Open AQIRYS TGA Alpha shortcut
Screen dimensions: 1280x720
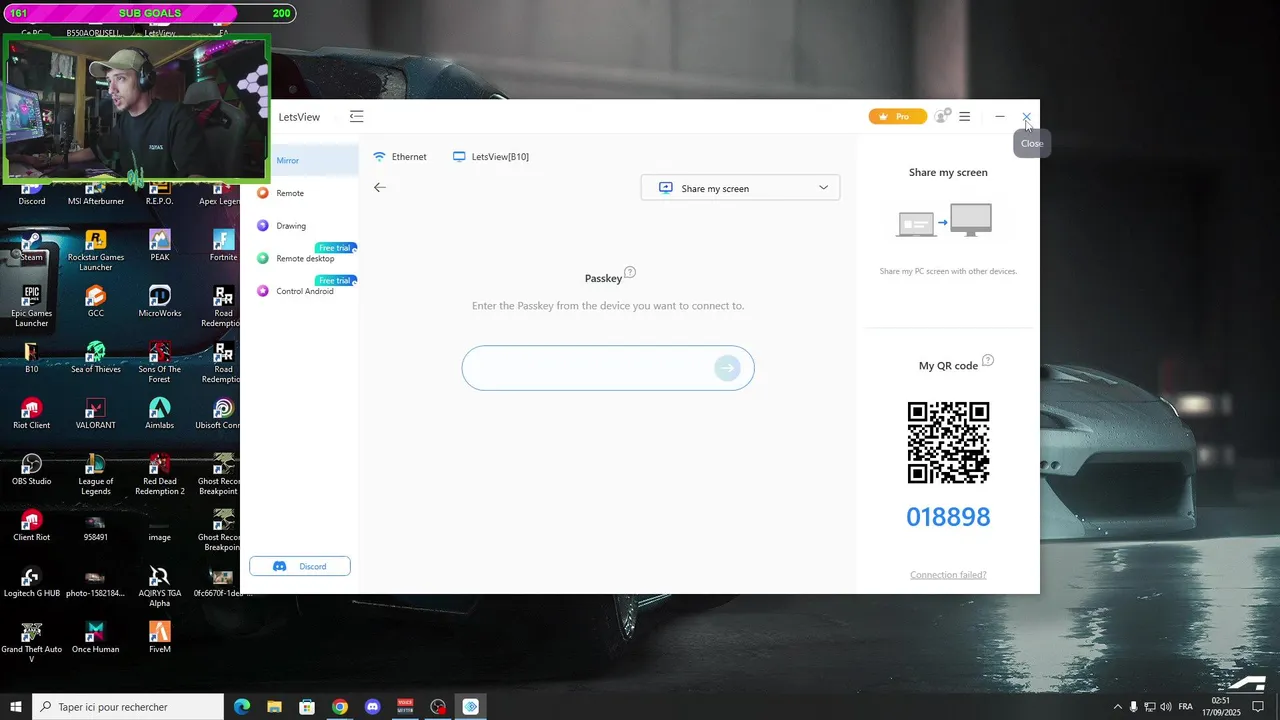pos(160,587)
